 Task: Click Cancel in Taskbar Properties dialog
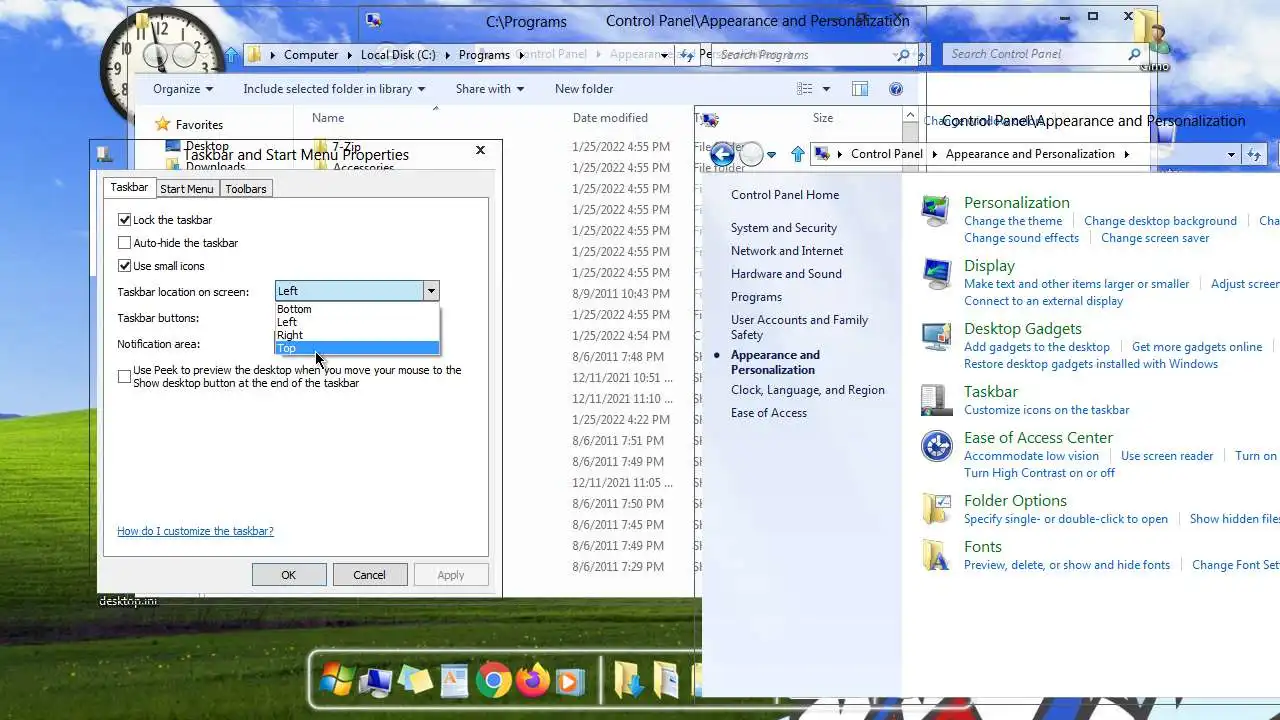(x=369, y=575)
